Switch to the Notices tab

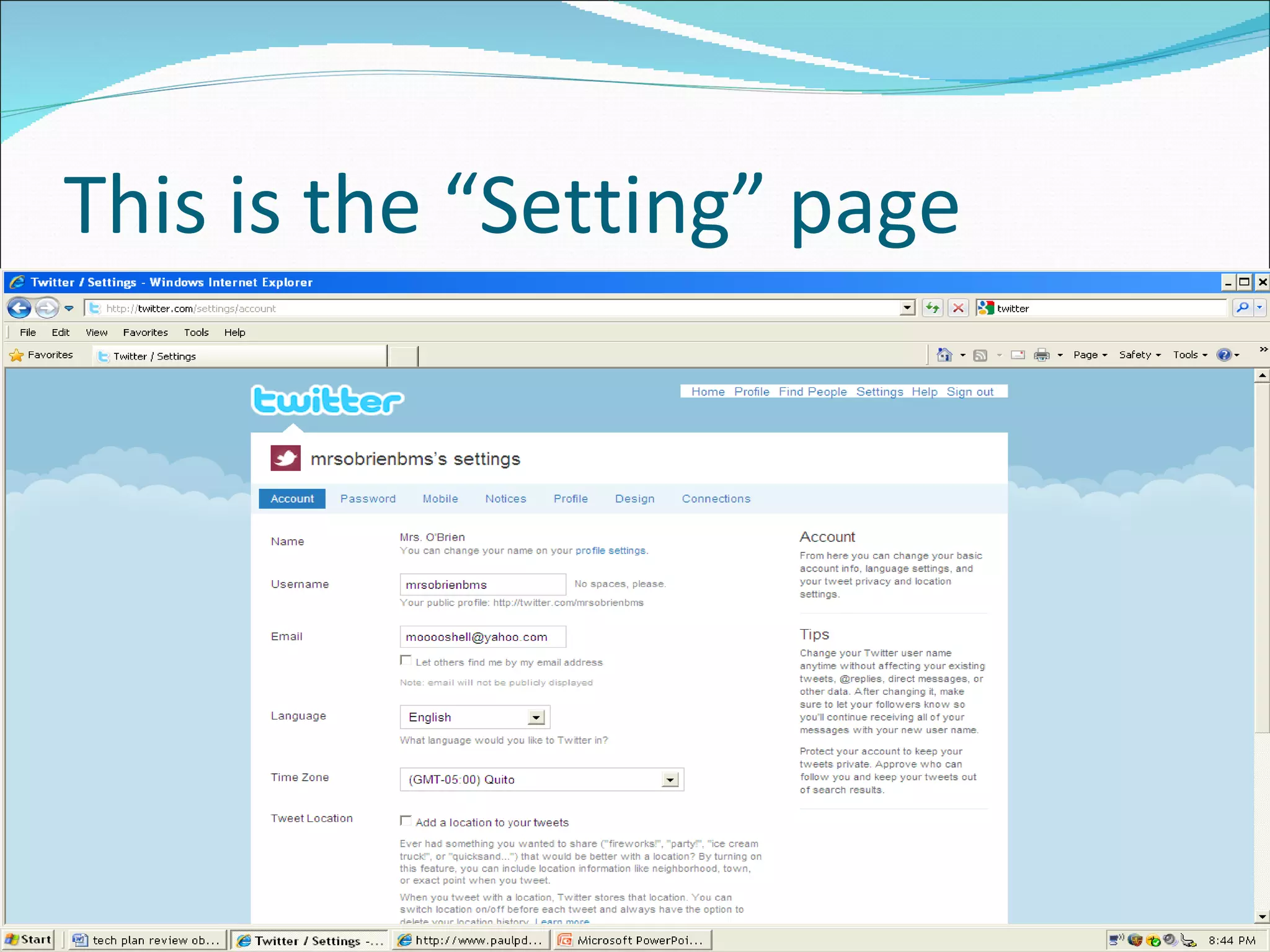(x=505, y=499)
